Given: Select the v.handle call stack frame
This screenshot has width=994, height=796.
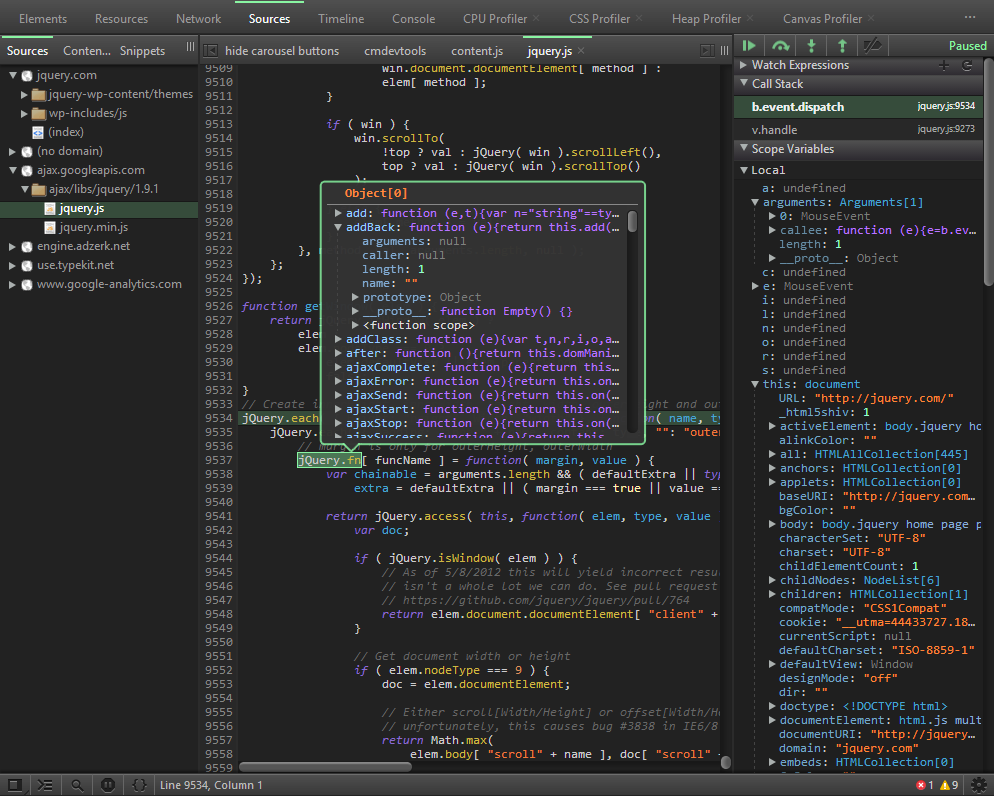Looking at the screenshot, I should click(x=775, y=130).
